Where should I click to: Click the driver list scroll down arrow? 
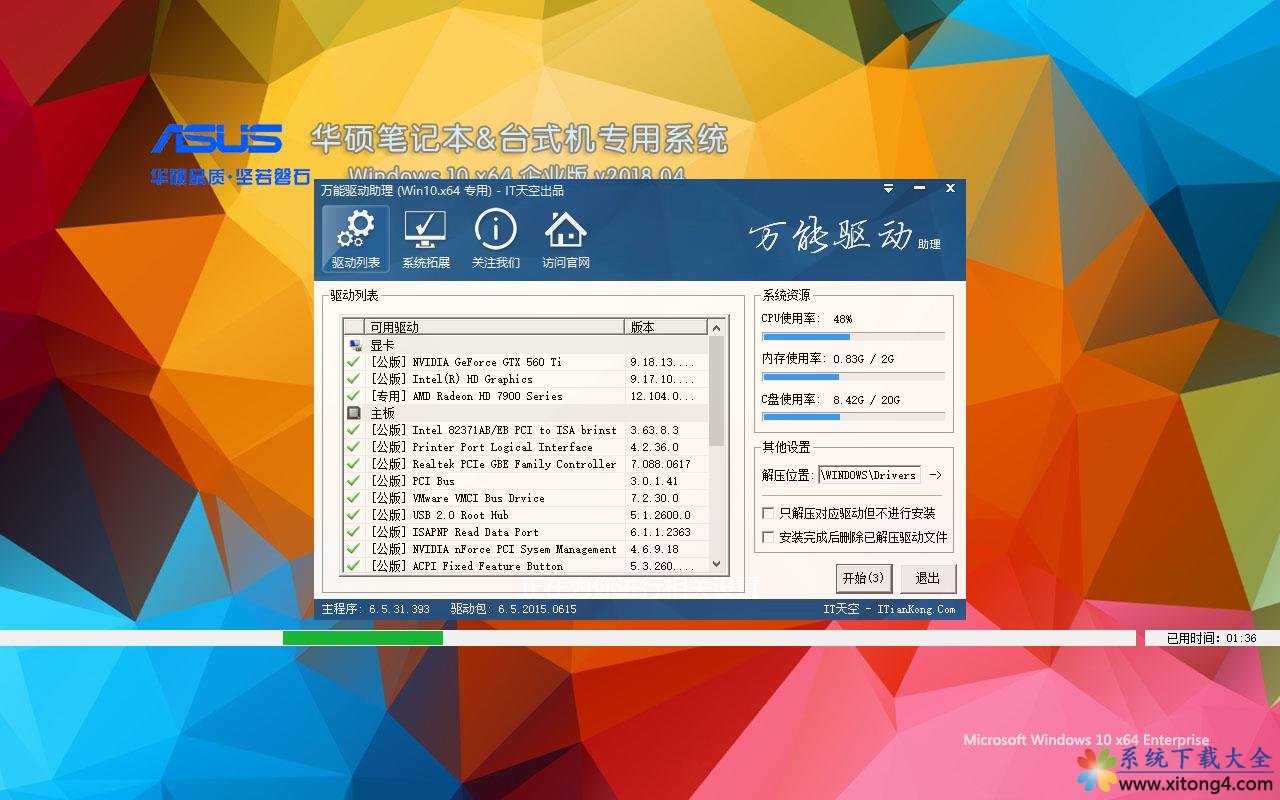[x=716, y=564]
